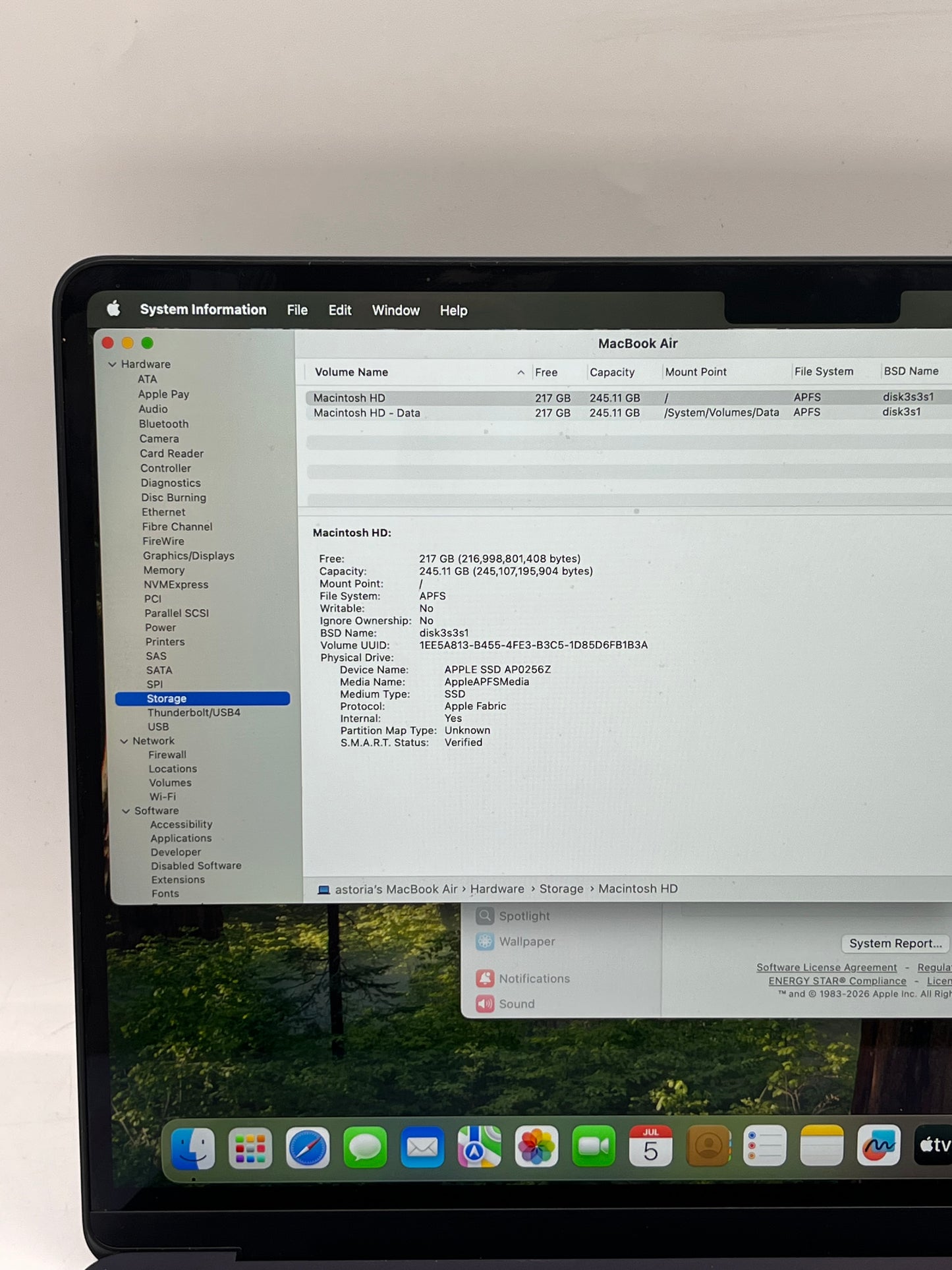The image size is (952, 1270).
Task: Select the Storage sidebar item
Action: point(203,699)
